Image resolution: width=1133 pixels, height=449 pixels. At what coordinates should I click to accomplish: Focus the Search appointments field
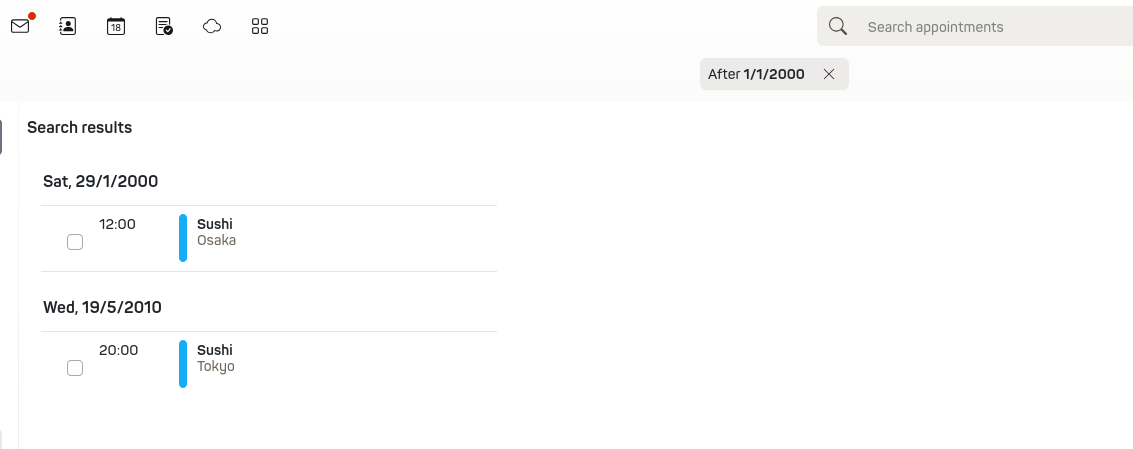990,27
